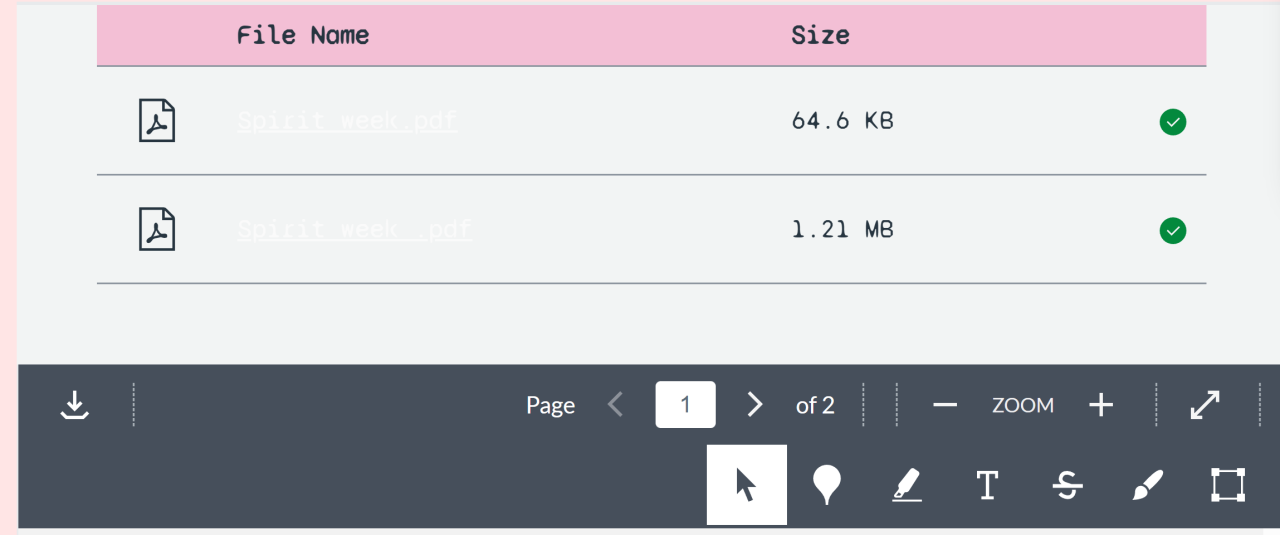1280x535 pixels.
Task: Open the 1.21 MB Spirit week PDF link
Action: click(x=354, y=229)
